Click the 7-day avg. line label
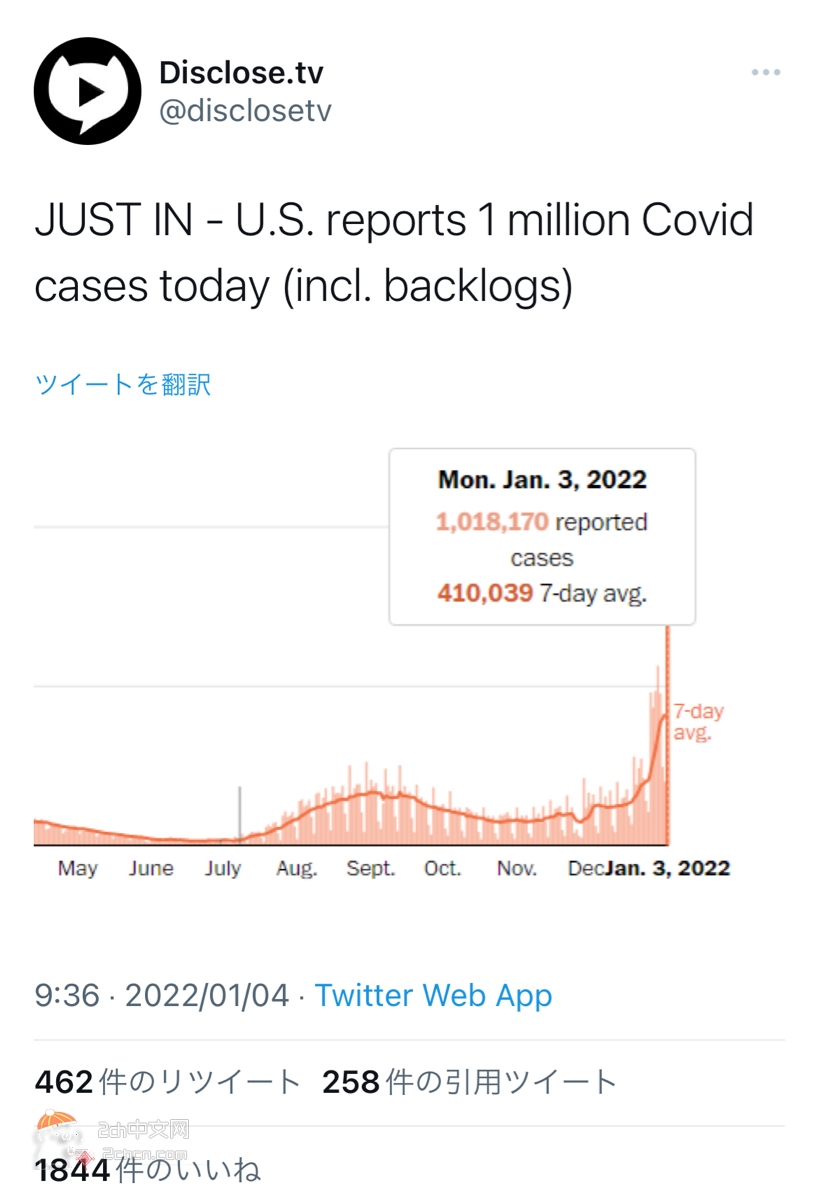This screenshot has width=819, height=1200. coord(698,722)
